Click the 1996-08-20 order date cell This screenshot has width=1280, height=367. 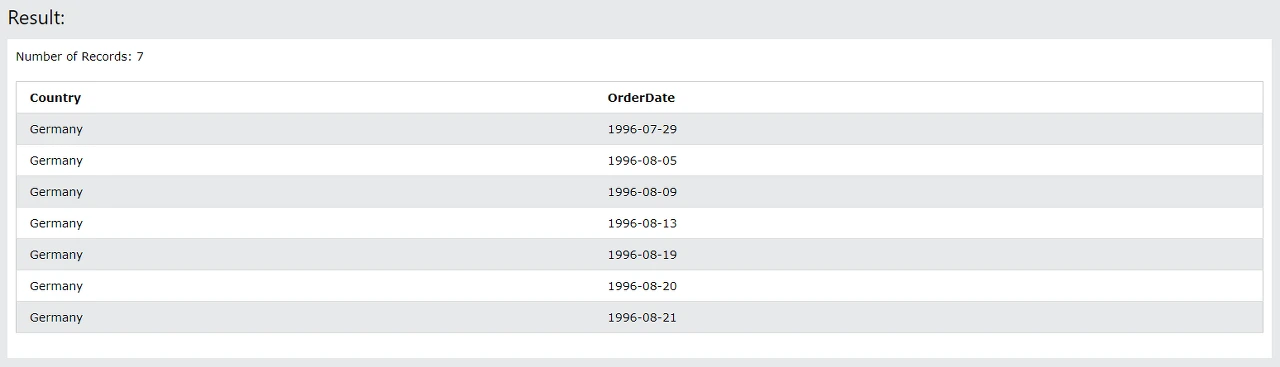(x=642, y=286)
